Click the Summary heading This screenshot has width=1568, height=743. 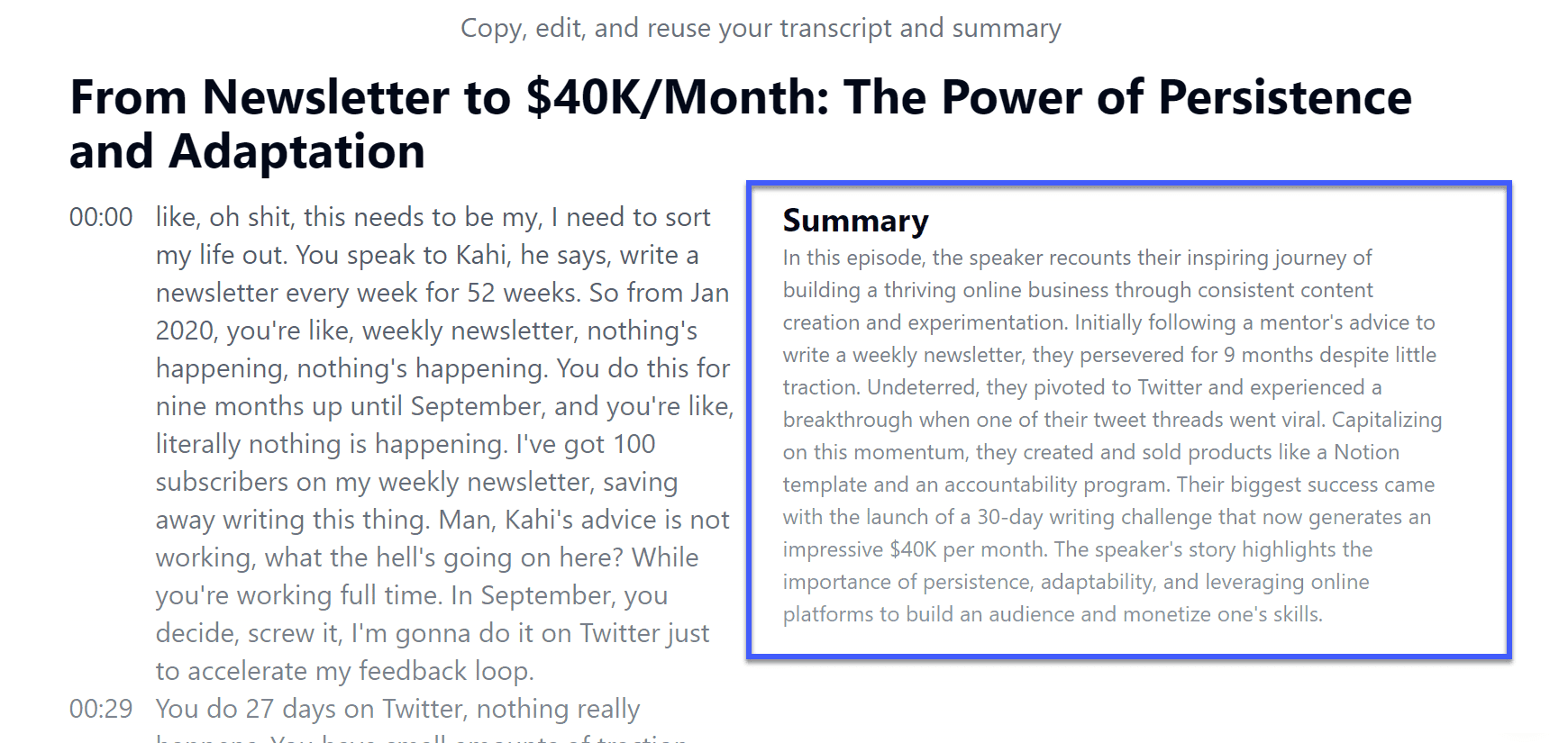click(855, 221)
